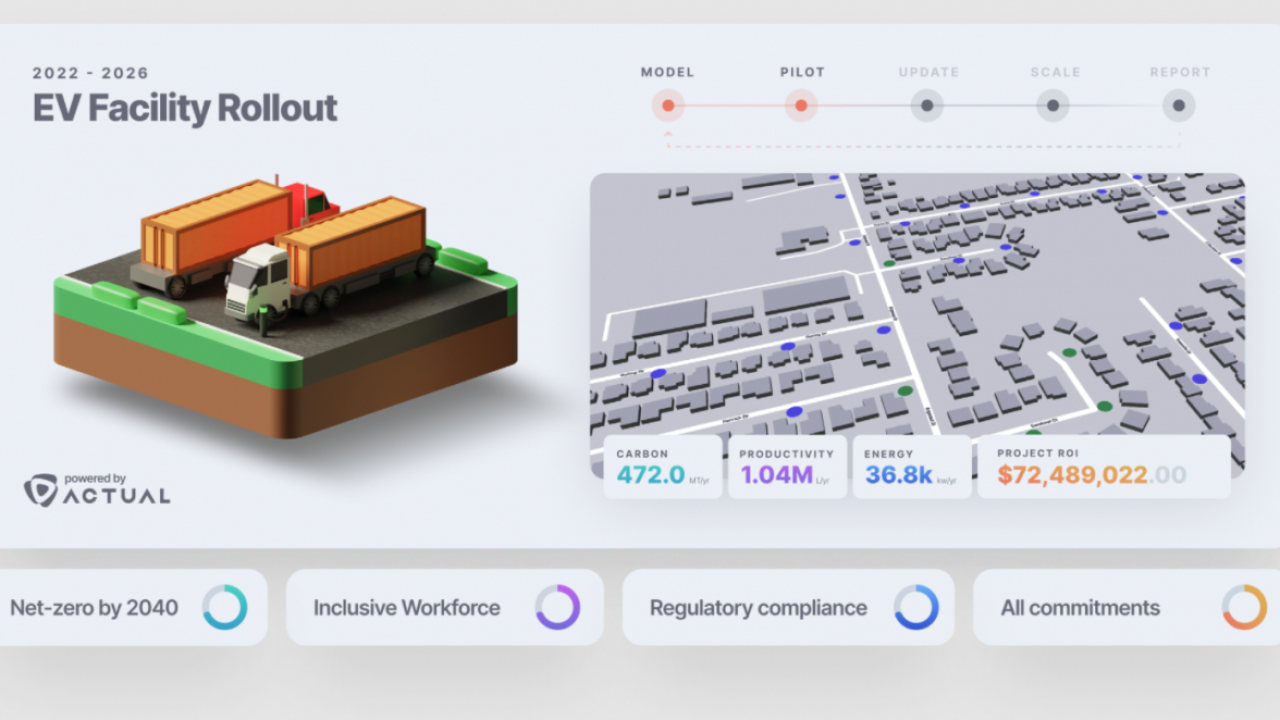Open the Project ROI $72,489,022 card
Viewport: 1280px width, 720px height.
click(1104, 467)
